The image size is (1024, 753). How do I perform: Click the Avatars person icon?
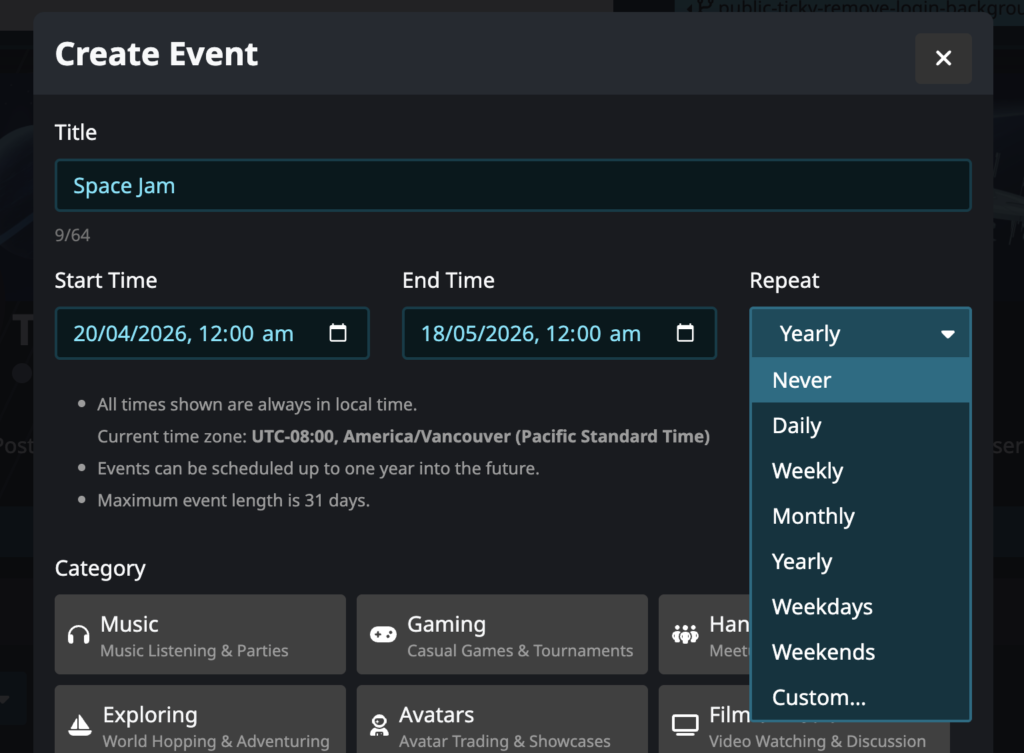(380, 726)
